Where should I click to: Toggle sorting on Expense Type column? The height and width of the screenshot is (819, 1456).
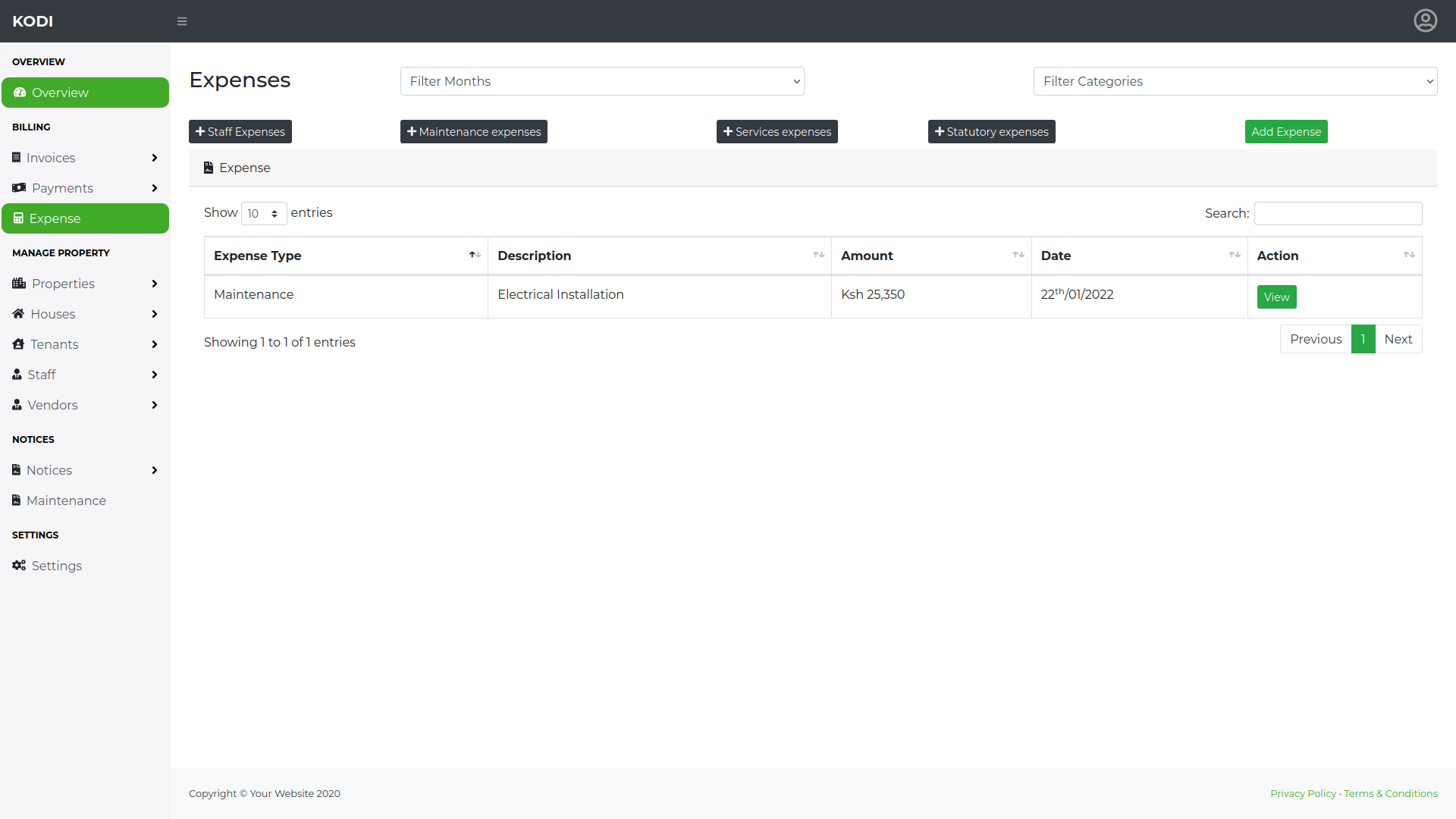point(475,256)
